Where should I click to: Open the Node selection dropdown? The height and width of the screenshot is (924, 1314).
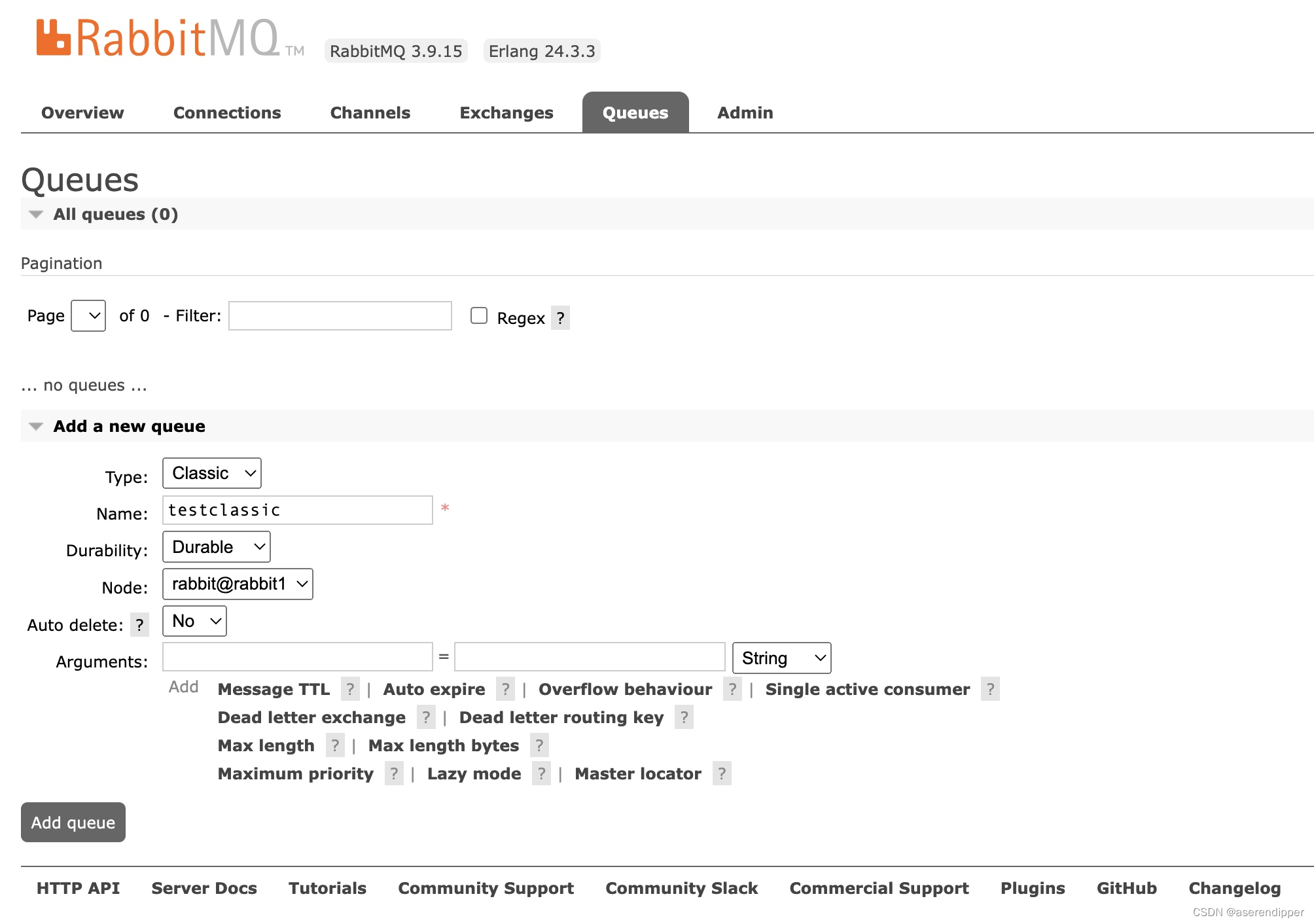click(x=238, y=584)
